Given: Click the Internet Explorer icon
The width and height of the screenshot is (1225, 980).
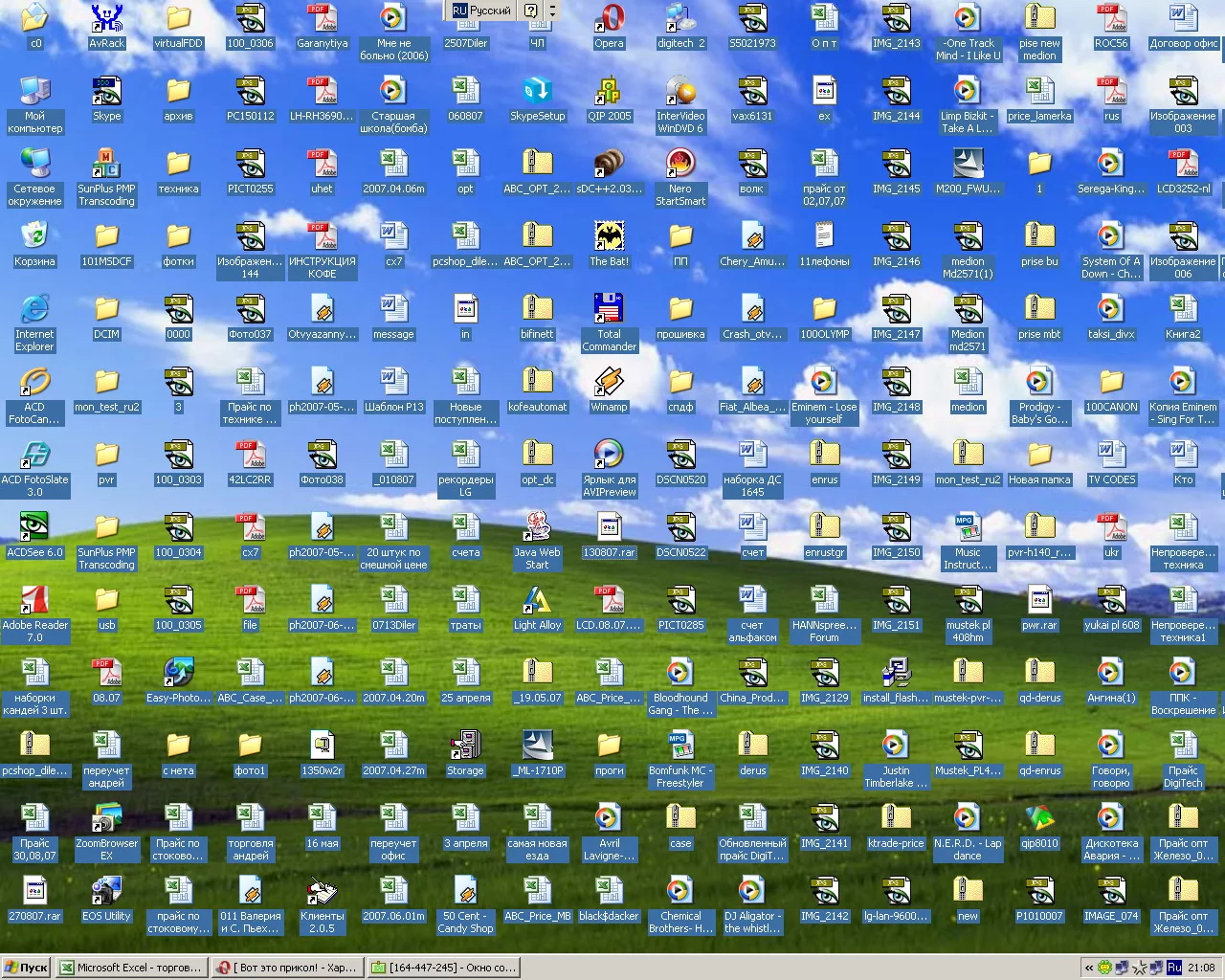Looking at the screenshot, I should 34,323.
